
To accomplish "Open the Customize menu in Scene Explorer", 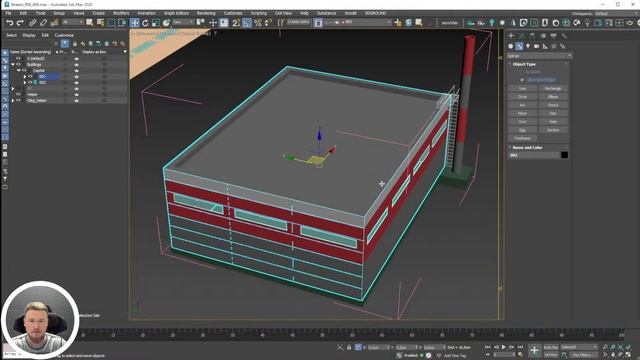I will click(64, 35).
